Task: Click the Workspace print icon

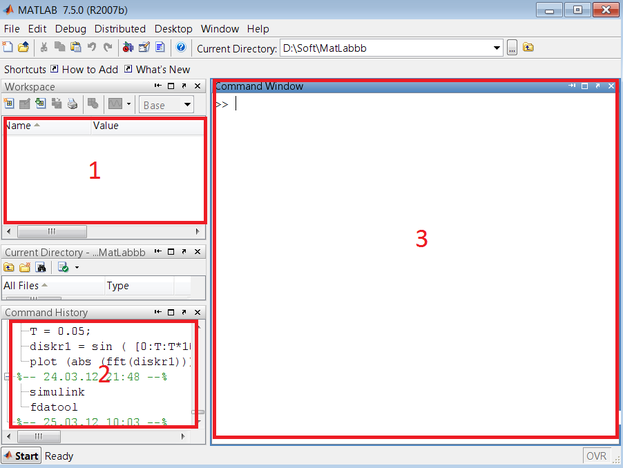Action: [x=72, y=104]
